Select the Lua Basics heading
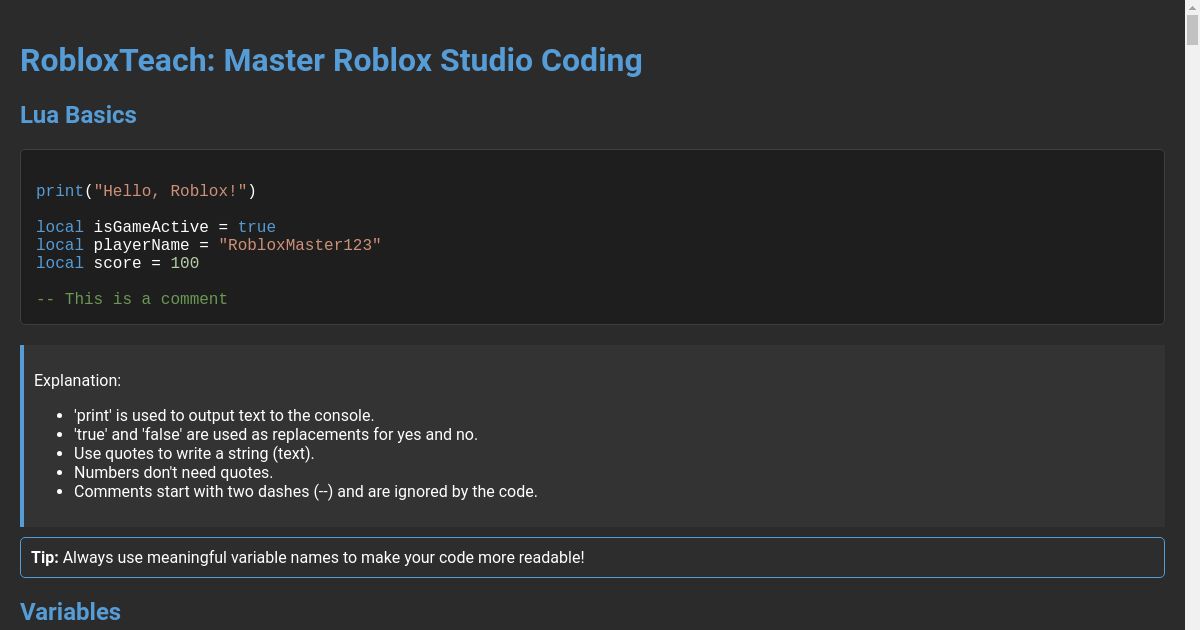This screenshot has height=630, width=1200. (78, 114)
